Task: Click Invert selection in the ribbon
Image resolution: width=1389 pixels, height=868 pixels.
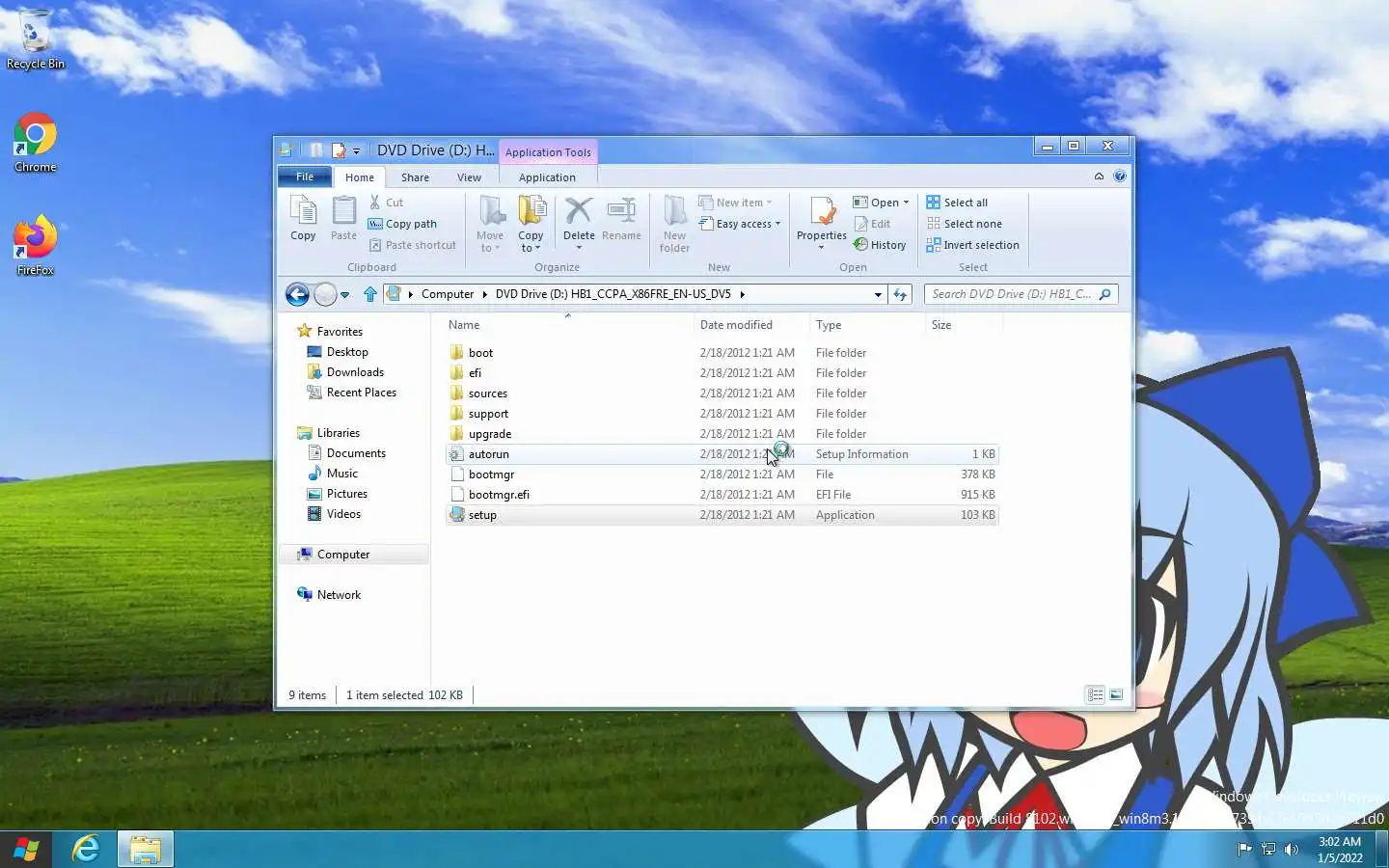Action: pos(972,245)
